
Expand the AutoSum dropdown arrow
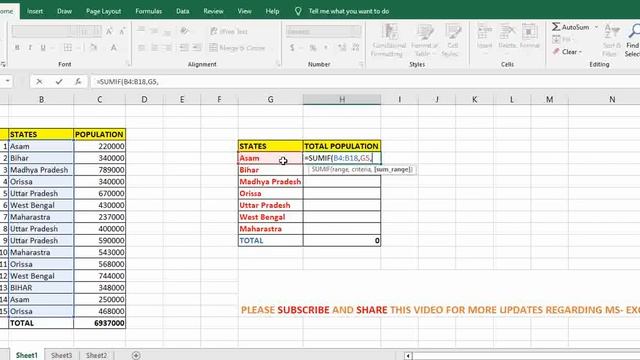click(x=596, y=27)
